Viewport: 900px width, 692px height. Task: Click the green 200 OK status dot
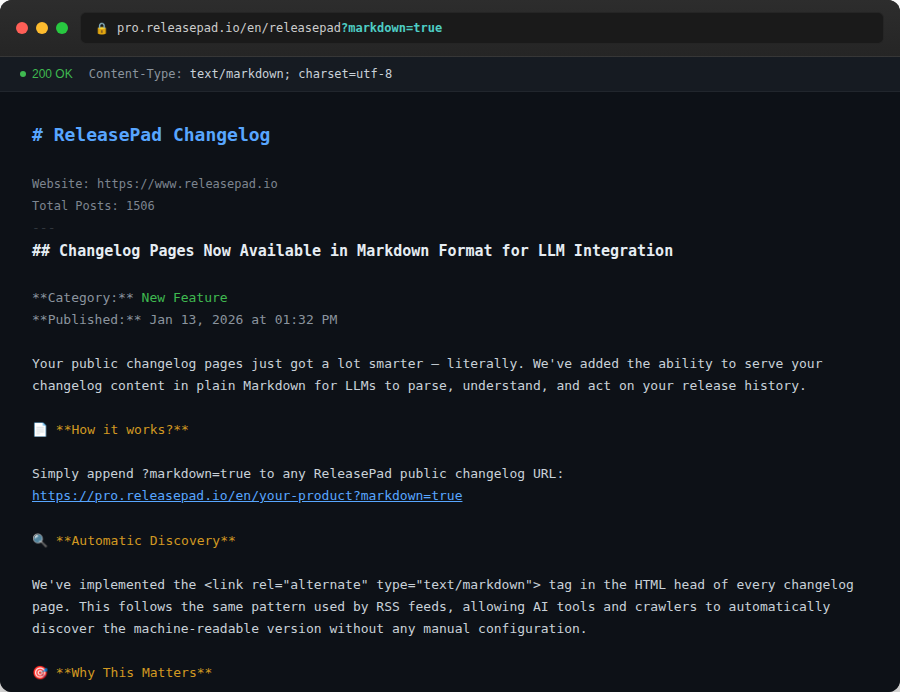pos(23,74)
